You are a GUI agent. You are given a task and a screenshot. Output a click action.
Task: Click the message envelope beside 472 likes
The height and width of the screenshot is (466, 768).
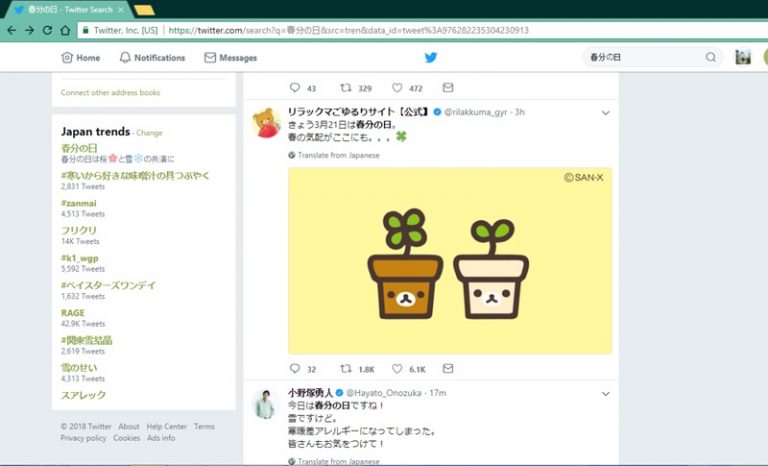tap(448, 88)
